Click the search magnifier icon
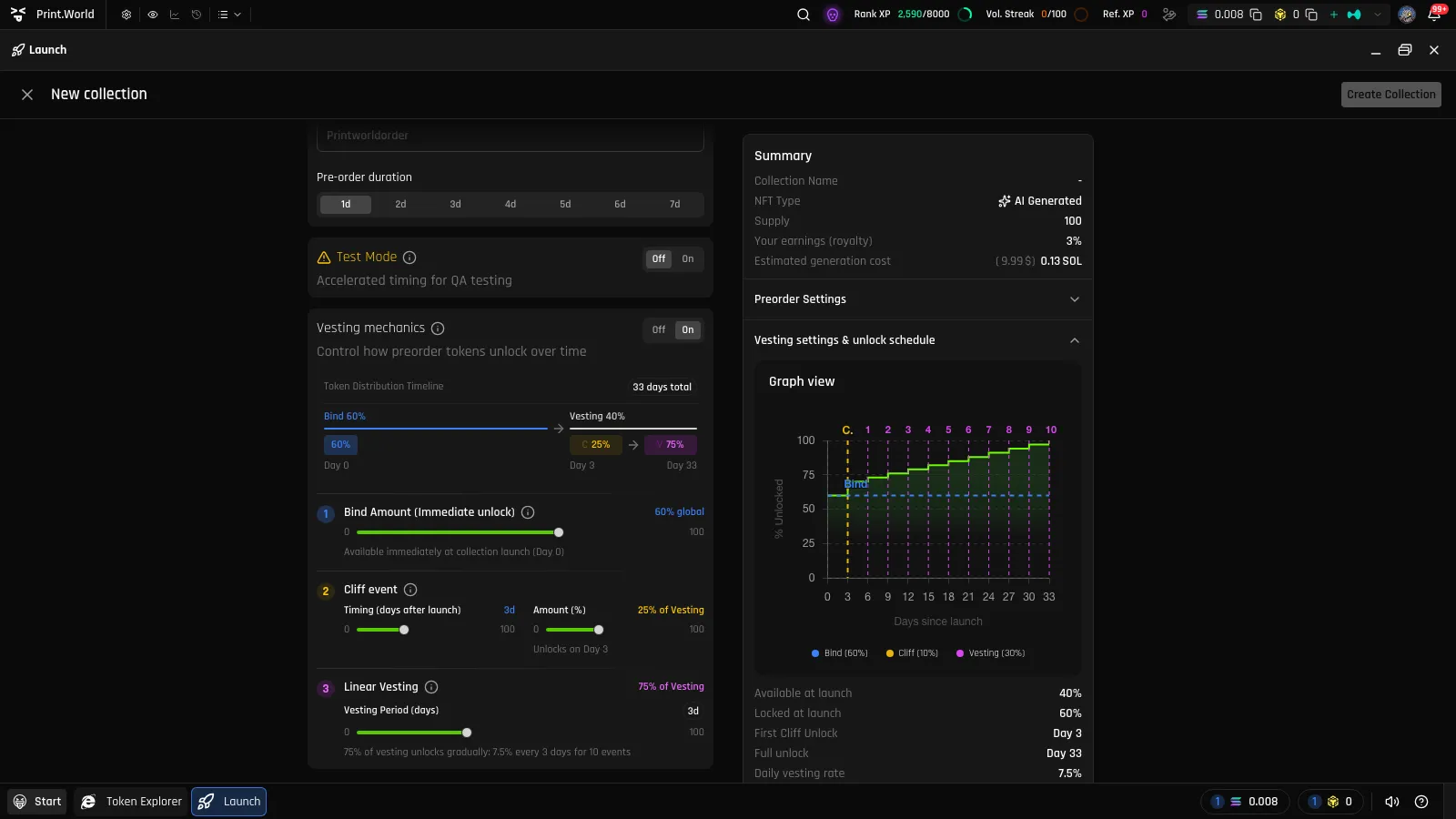Image resolution: width=1456 pixels, height=819 pixels. 804,15
